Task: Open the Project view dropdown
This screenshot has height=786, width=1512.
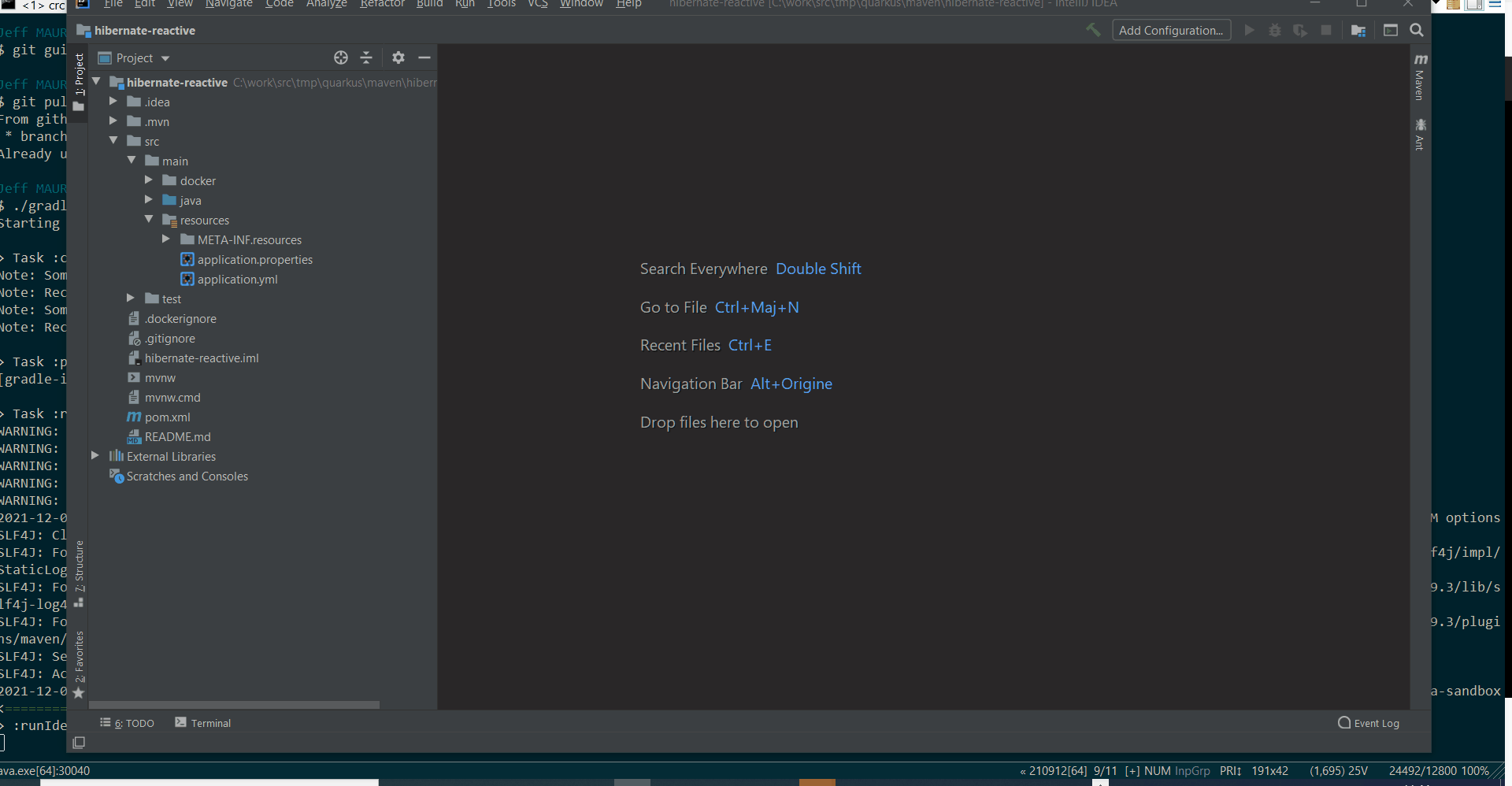Action: [134, 57]
